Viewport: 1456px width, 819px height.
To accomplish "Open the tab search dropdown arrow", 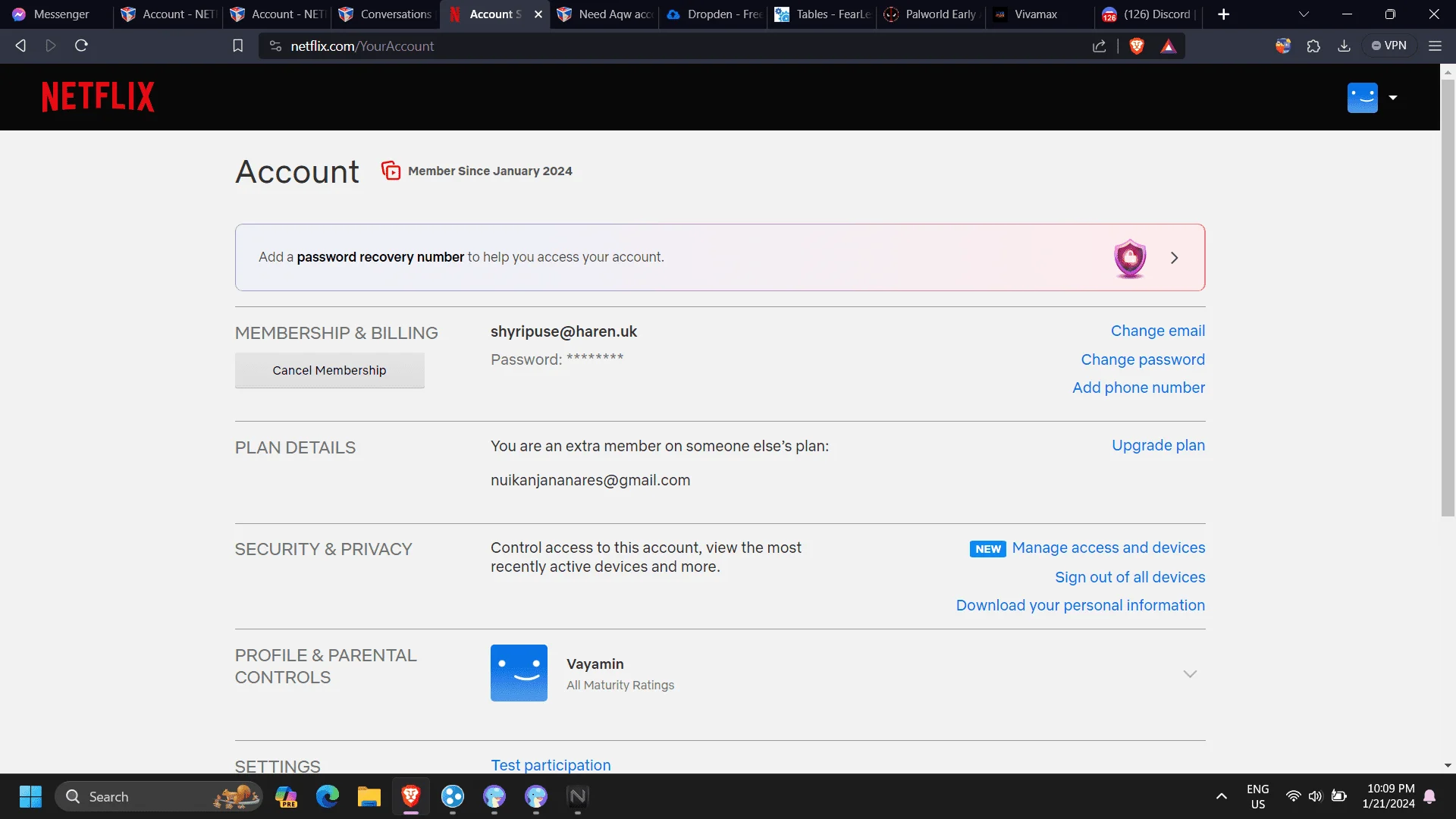I will 1304,14.
